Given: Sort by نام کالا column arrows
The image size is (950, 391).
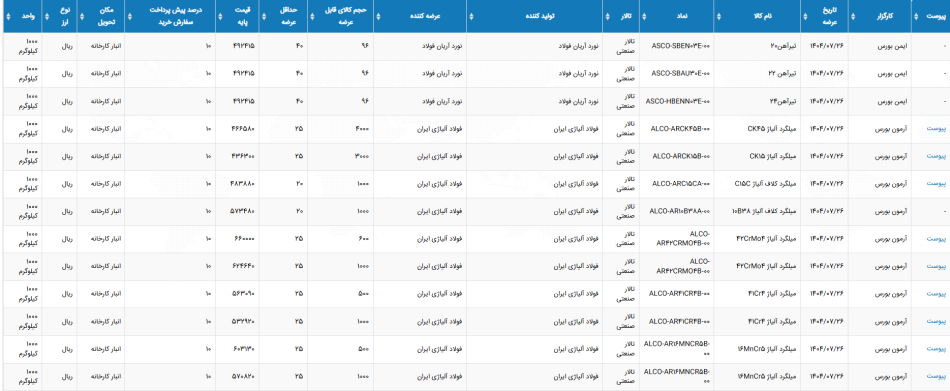Looking at the screenshot, I should [719, 16].
